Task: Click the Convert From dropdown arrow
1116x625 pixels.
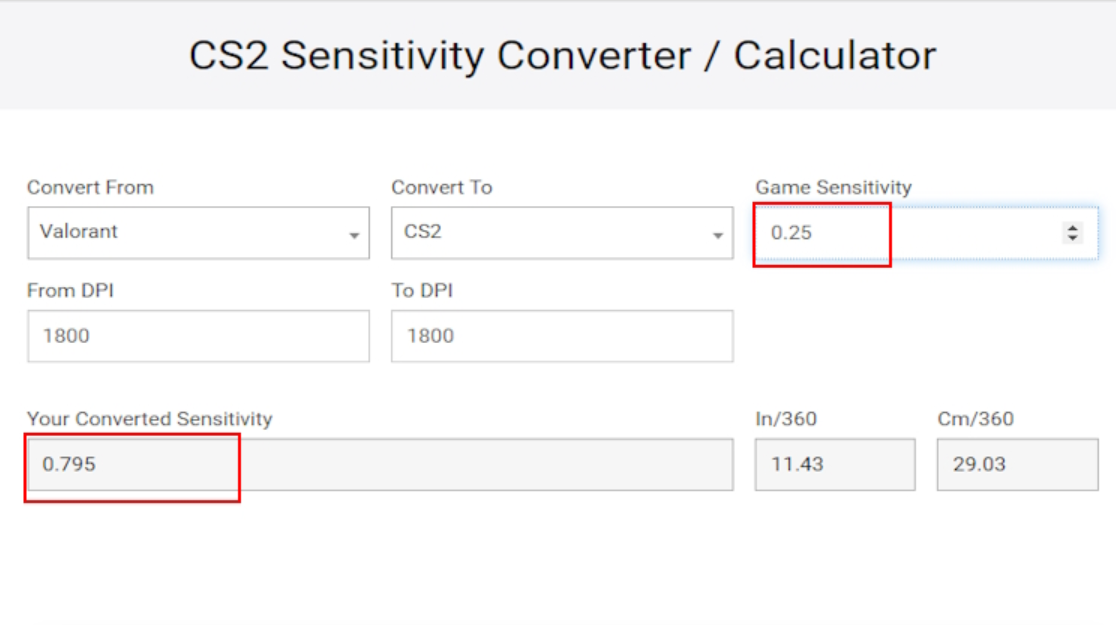Action: pos(354,236)
